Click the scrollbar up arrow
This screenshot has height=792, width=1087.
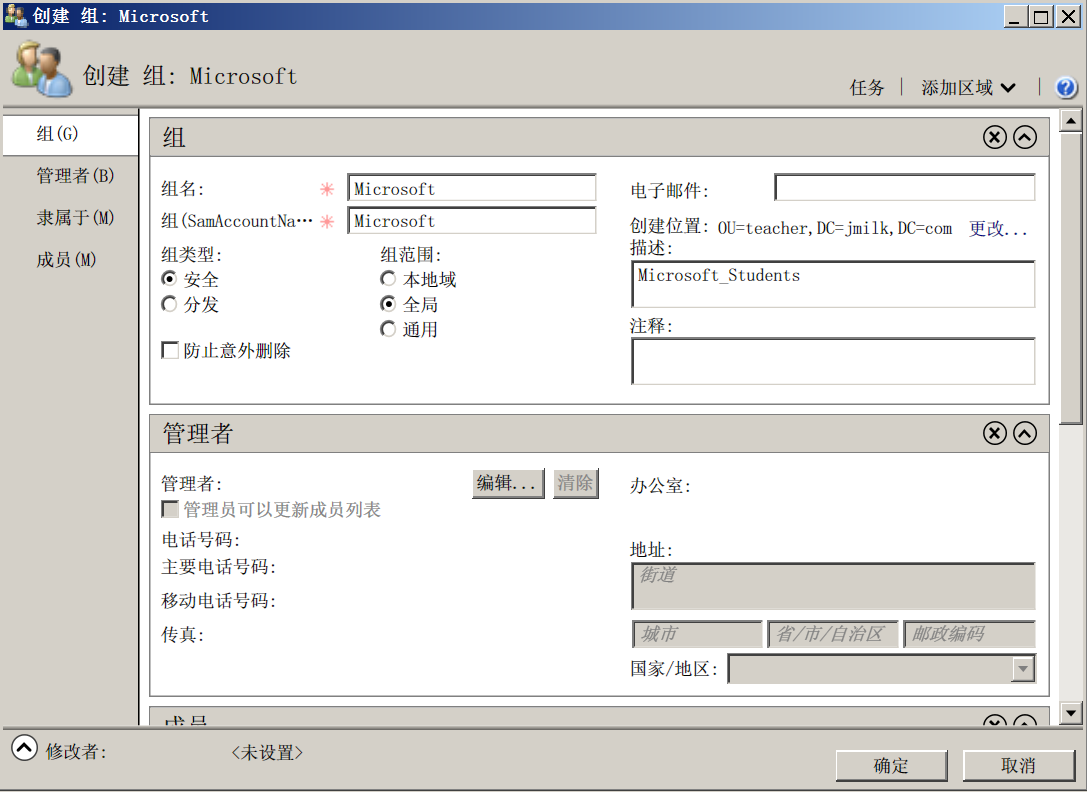click(x=1071, y=121)
